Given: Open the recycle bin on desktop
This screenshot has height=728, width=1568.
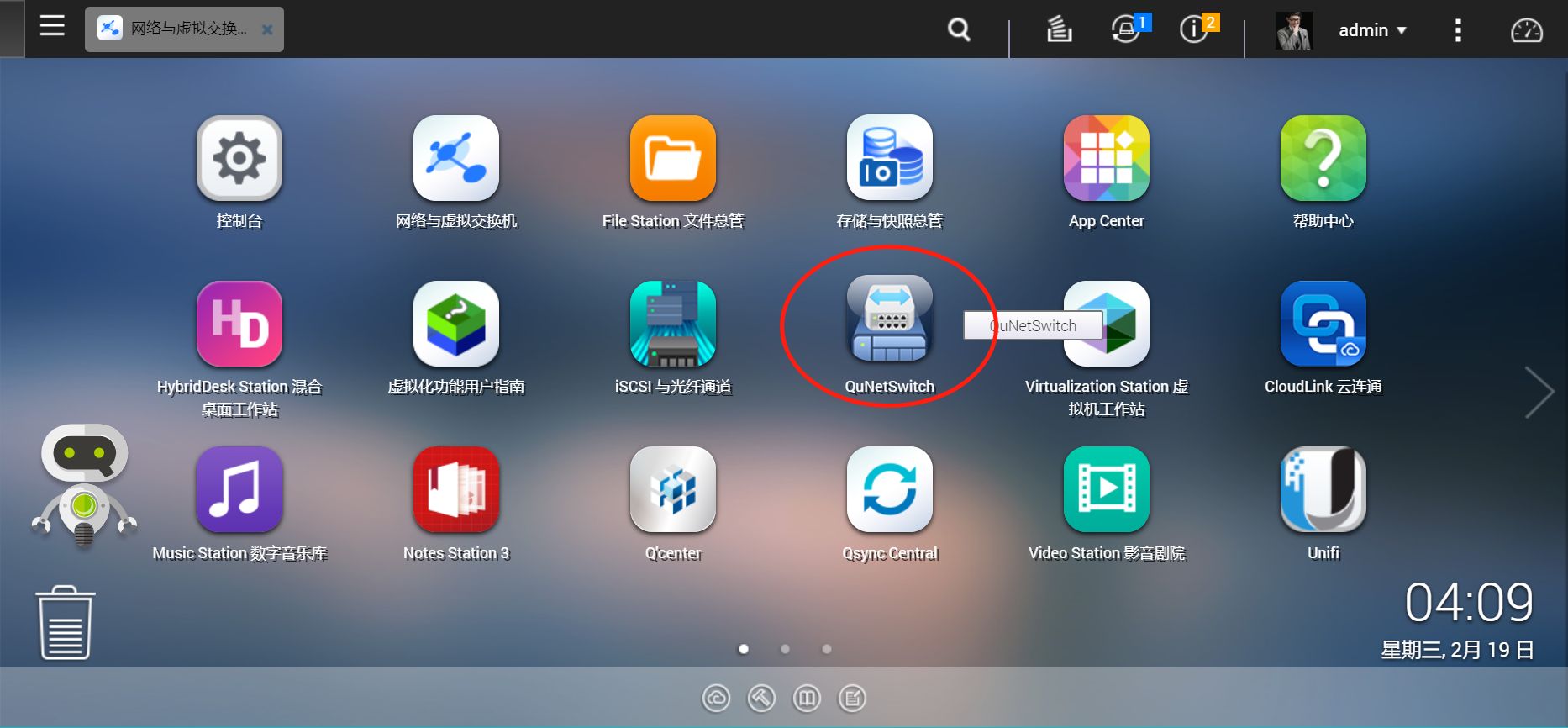Looking at the screenshot, I should point(66,623).
